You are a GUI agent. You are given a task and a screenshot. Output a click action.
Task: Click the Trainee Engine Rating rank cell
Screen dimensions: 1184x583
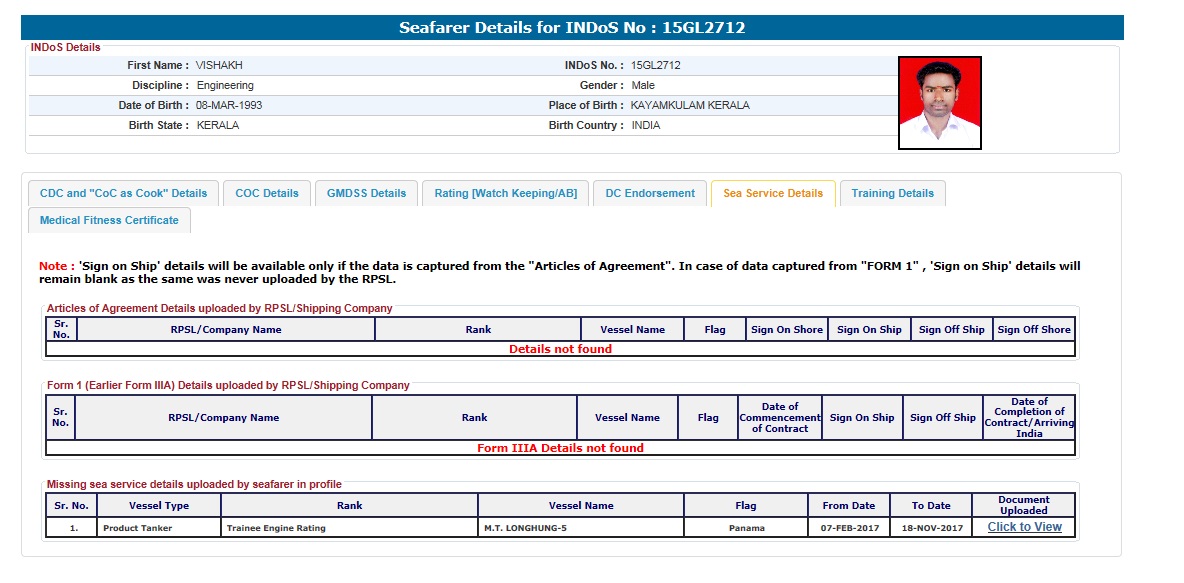pos(349,528)
